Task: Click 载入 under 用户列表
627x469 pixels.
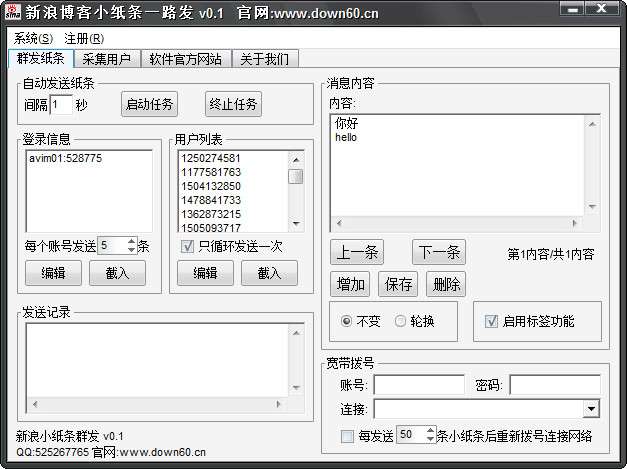Action: coord(269,273)
